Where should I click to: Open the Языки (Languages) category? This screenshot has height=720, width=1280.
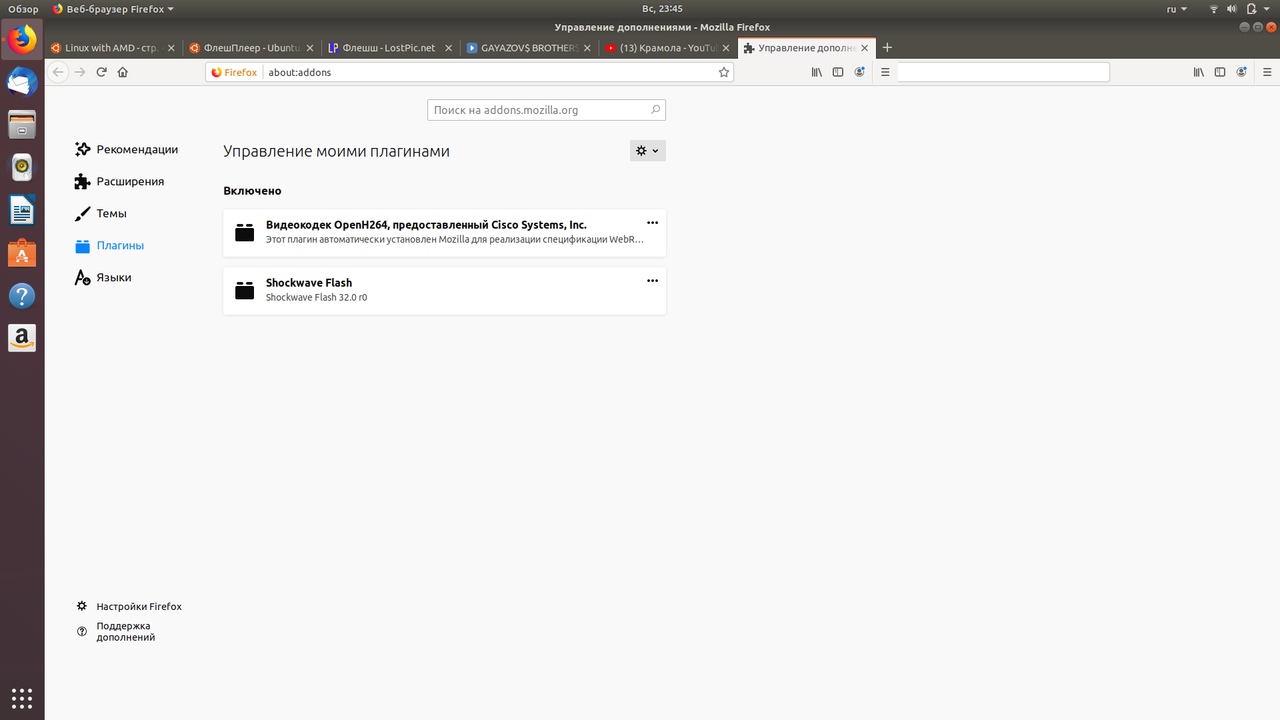click(103, 277)
